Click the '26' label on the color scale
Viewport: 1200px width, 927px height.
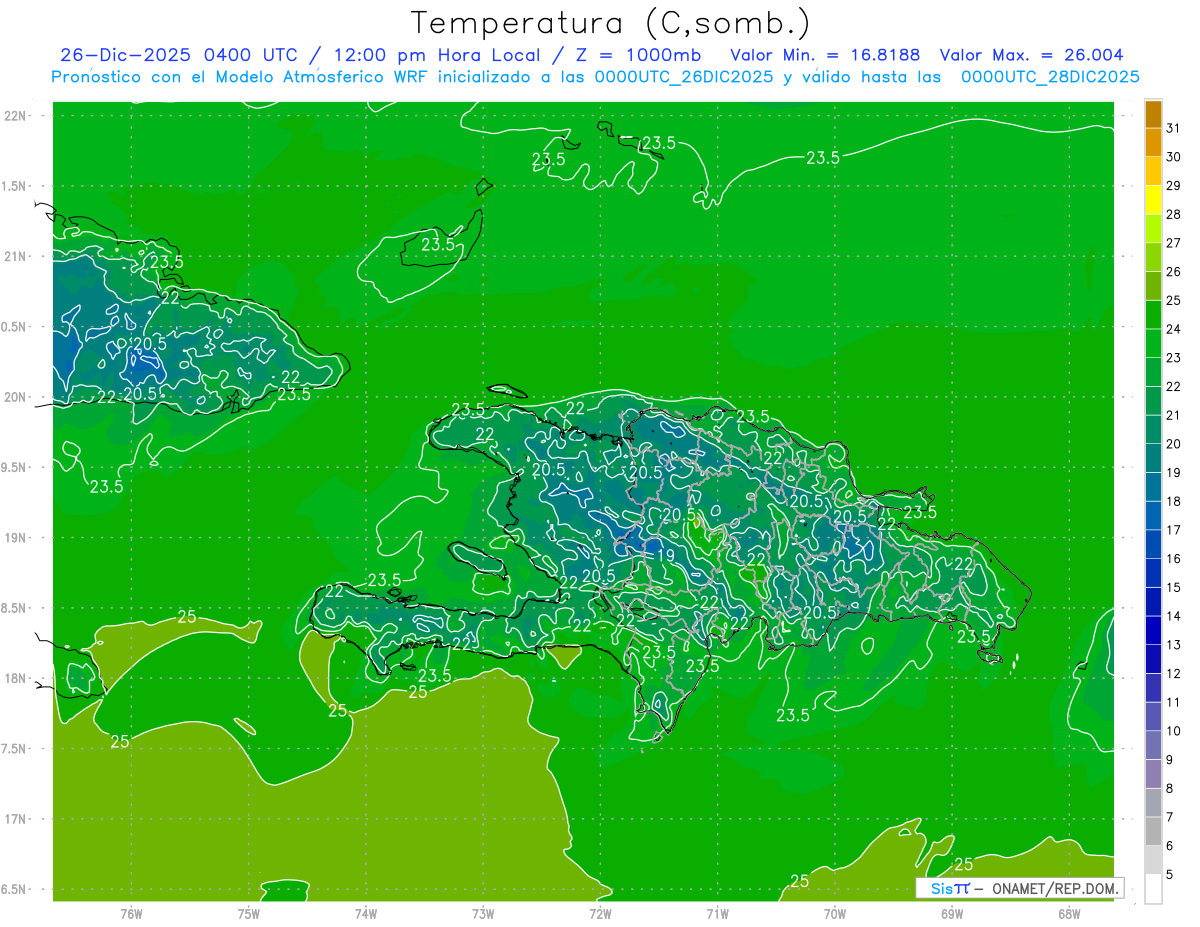(1173, 271)
